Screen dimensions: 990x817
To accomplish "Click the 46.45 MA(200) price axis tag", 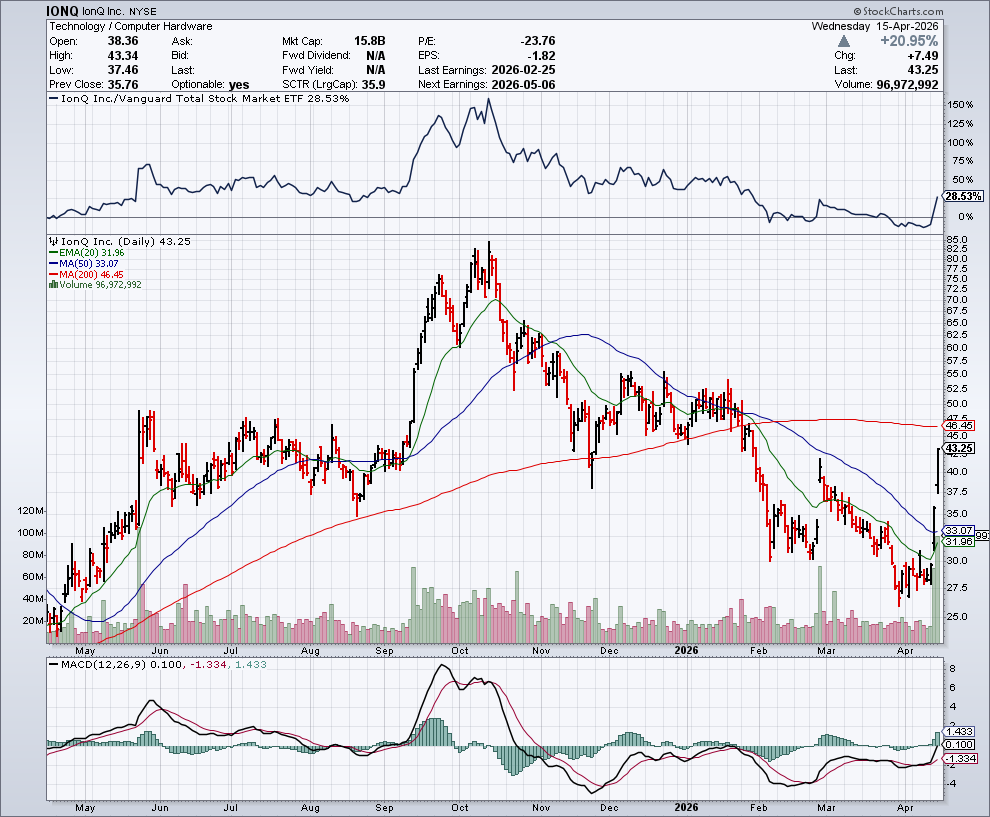I will [x=955, y=425].
